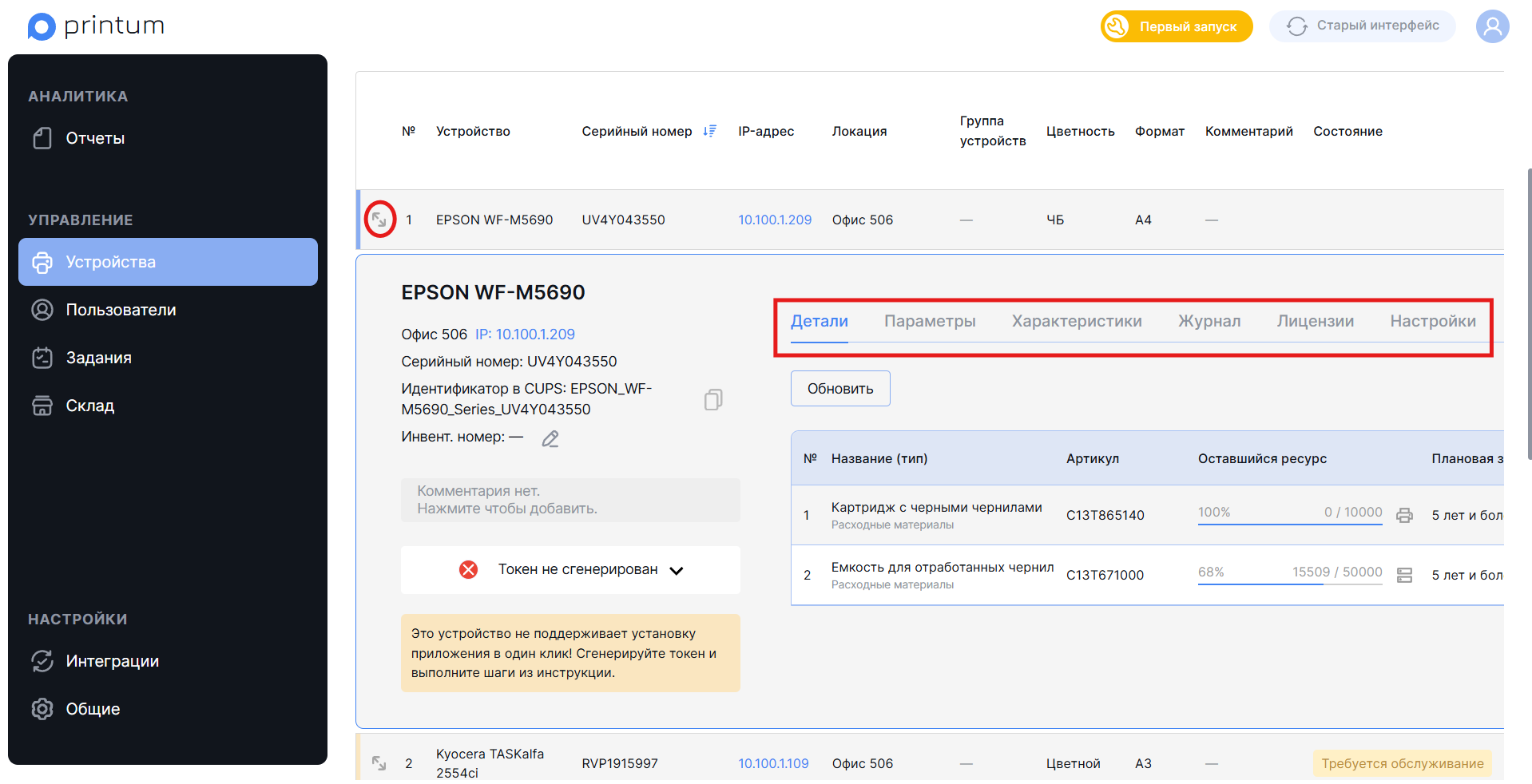Screen dimensions: 1532x784
Task: Click the Первый запуск button
Action: (1177, 26)
